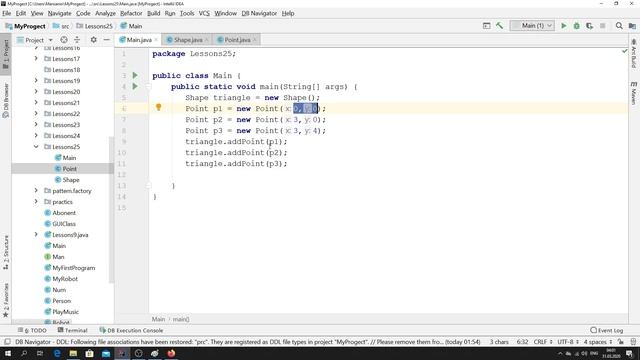
Task: Open File Explorer from taskbar
Action: (x=73, y=353)
